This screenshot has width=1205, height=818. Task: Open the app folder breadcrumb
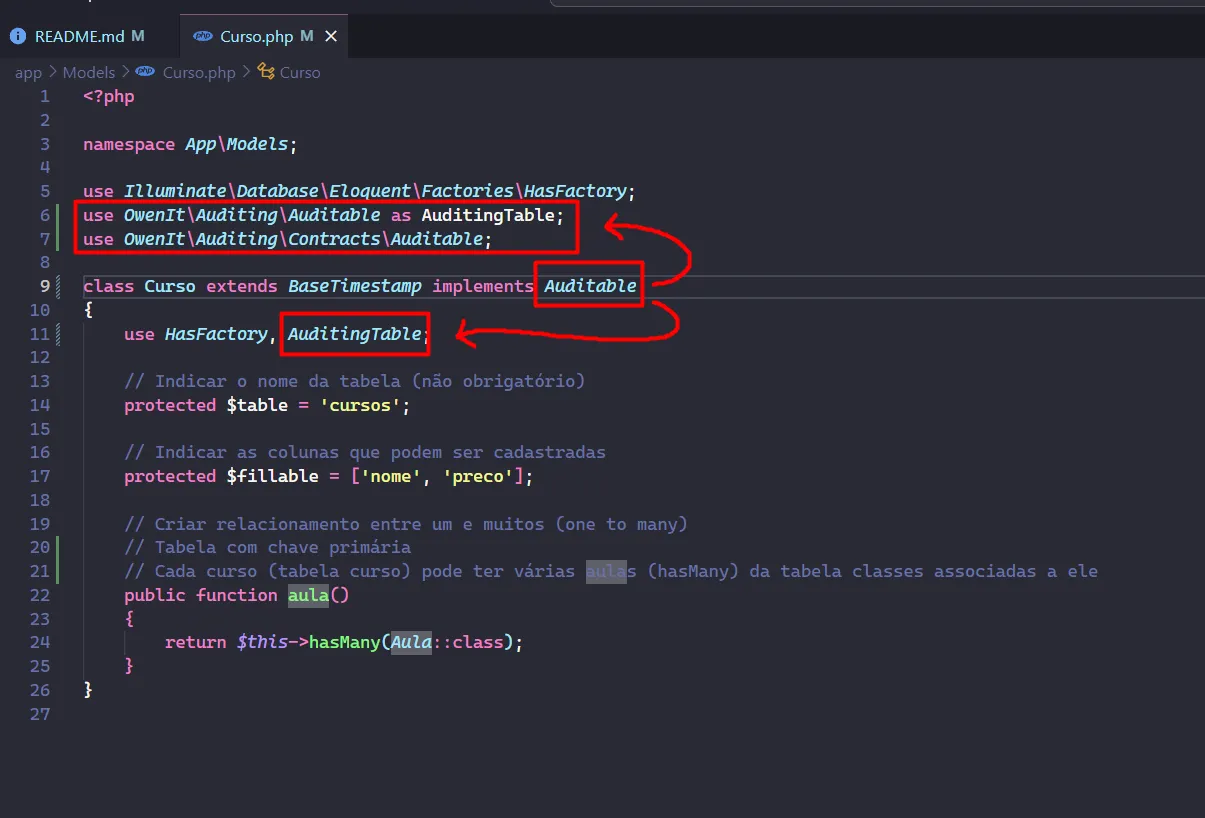[28, 72]
